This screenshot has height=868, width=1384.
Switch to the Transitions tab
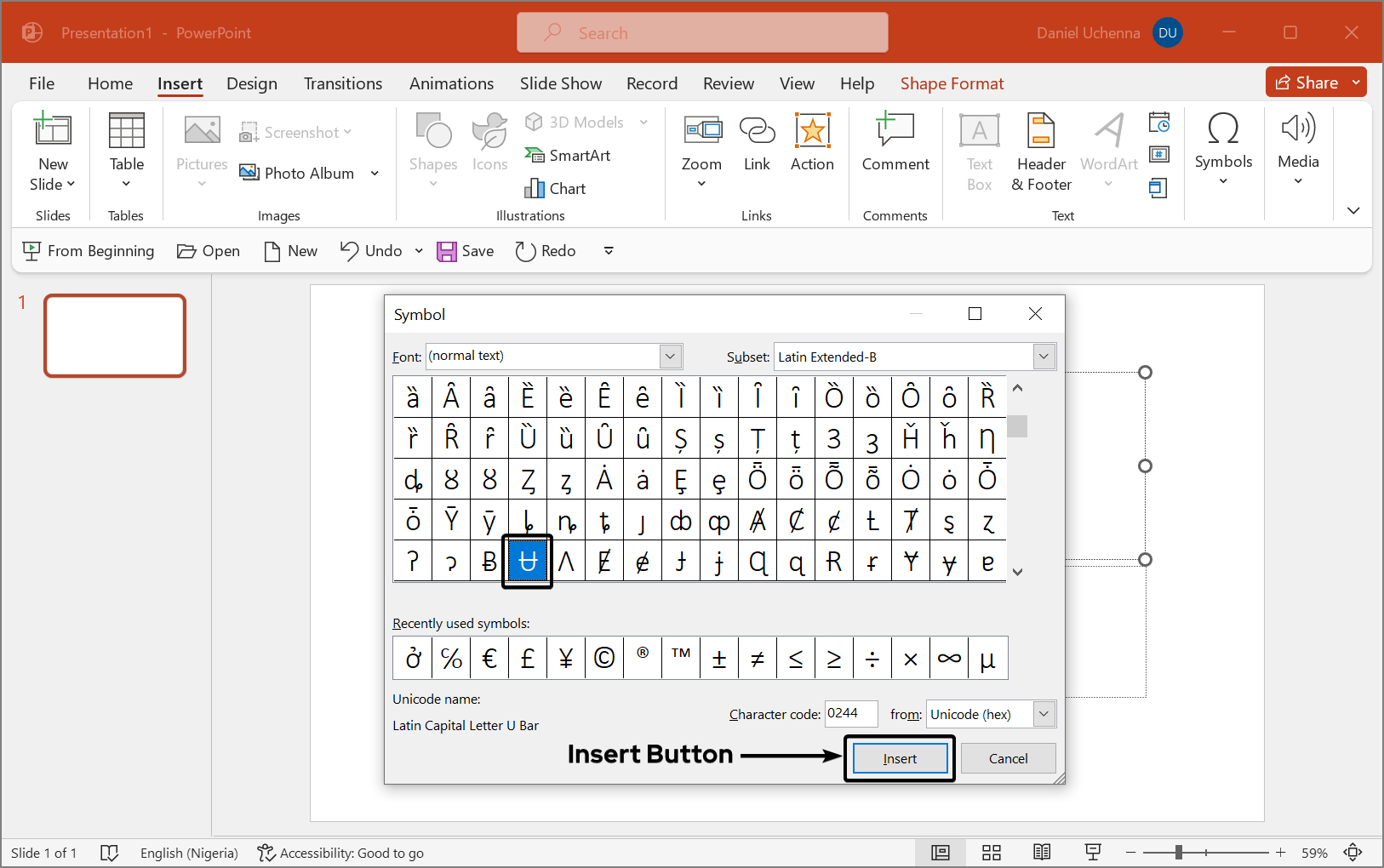coord(343,83)
